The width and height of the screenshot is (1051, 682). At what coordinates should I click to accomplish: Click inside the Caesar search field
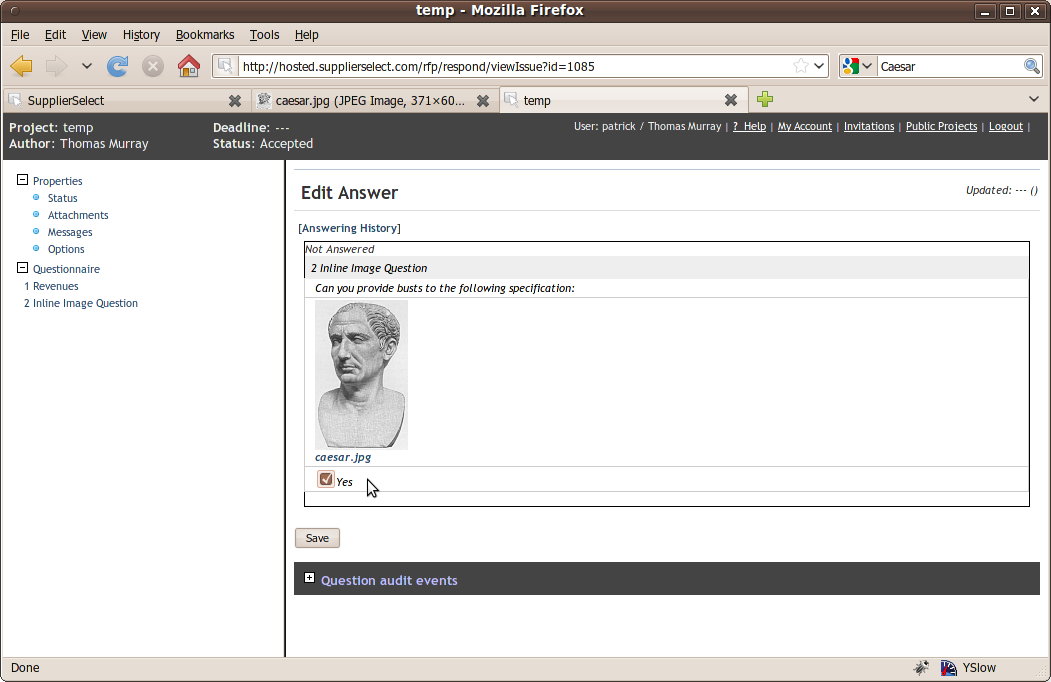[950, 66]
